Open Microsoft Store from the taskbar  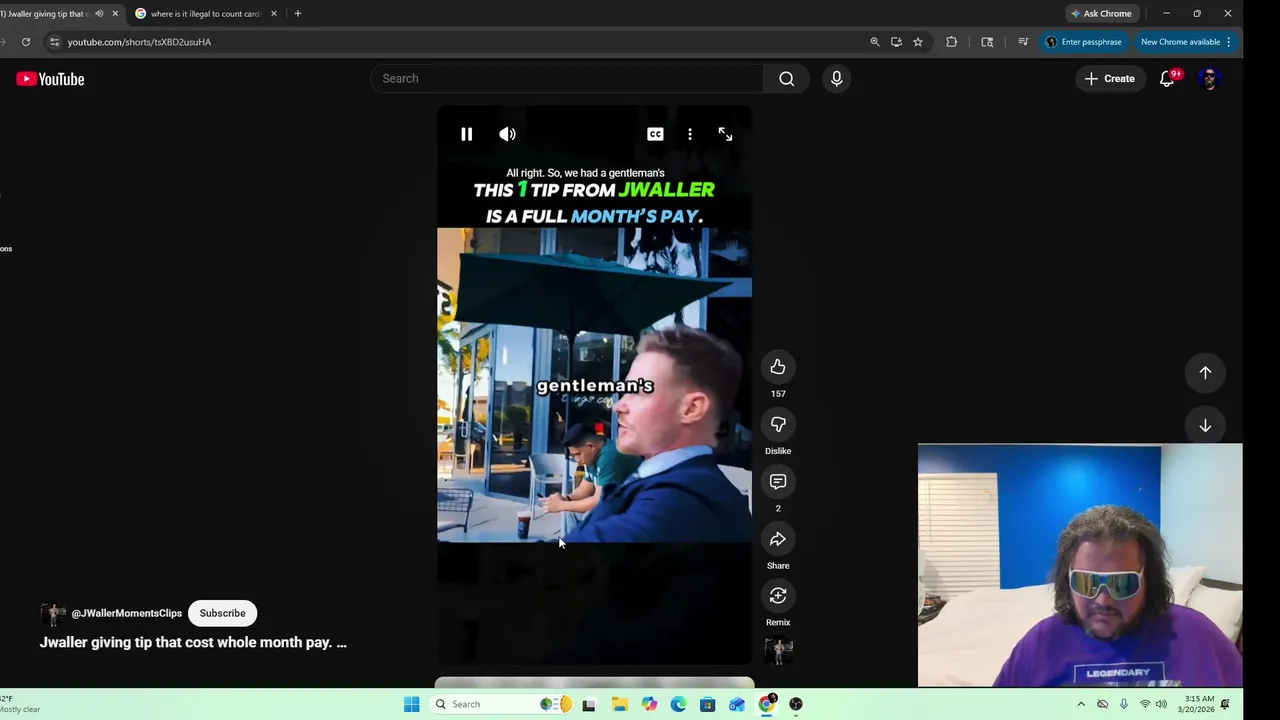click(708, 704)
